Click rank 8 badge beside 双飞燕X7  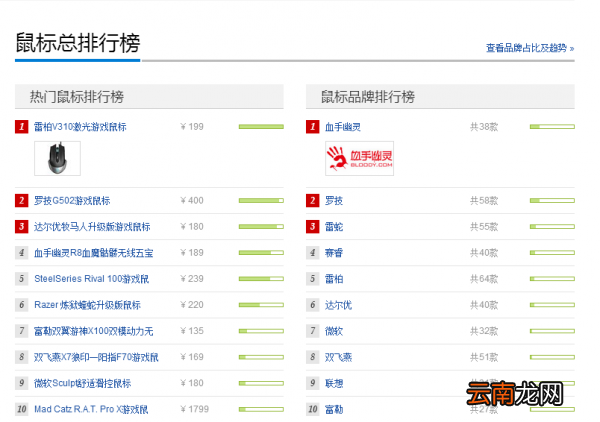click(x=21, y=357)
